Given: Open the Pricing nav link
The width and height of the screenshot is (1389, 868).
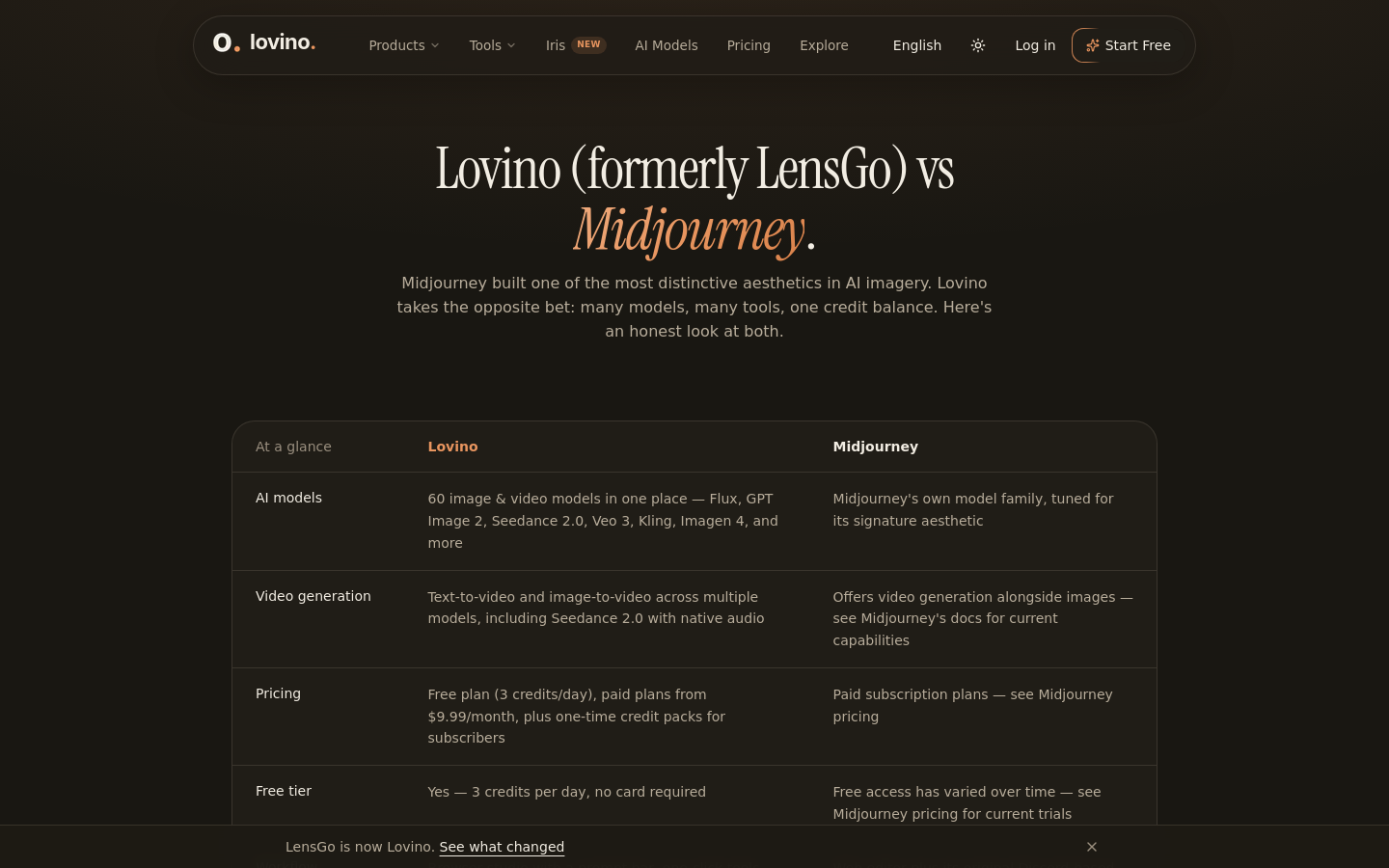Looking at the screenshot, I should (749, 45).
